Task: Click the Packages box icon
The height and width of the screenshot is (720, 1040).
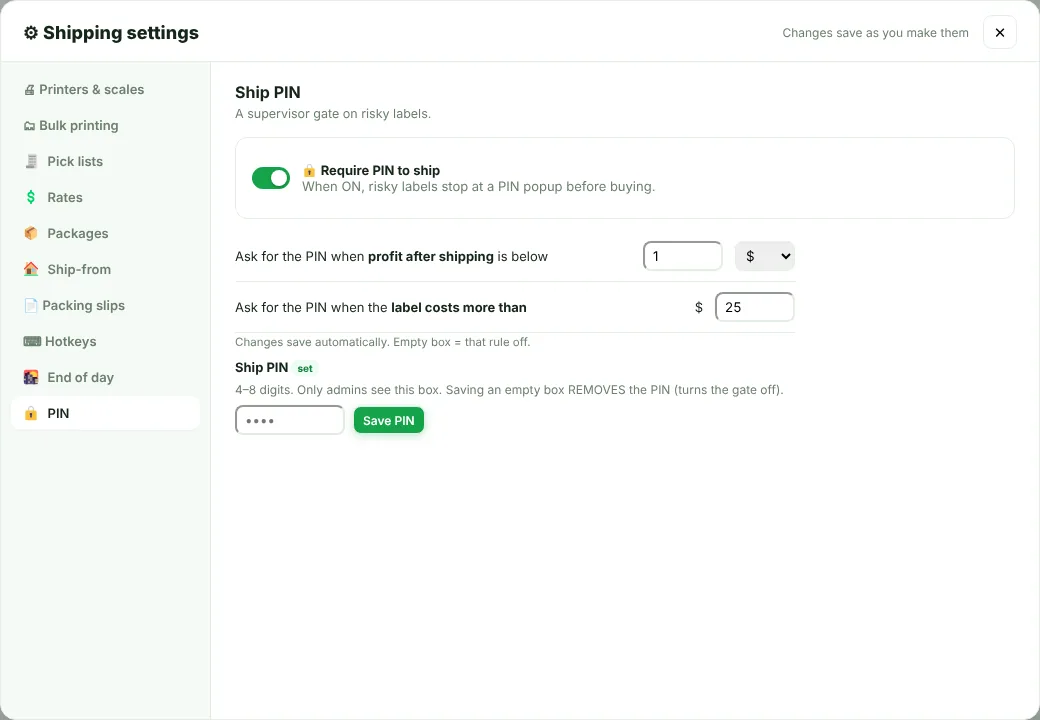Action: click(x=31, y=233)
